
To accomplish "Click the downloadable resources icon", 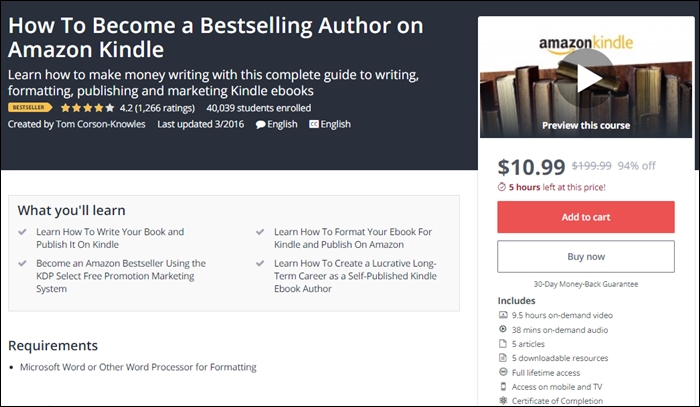I will [503, 357].
